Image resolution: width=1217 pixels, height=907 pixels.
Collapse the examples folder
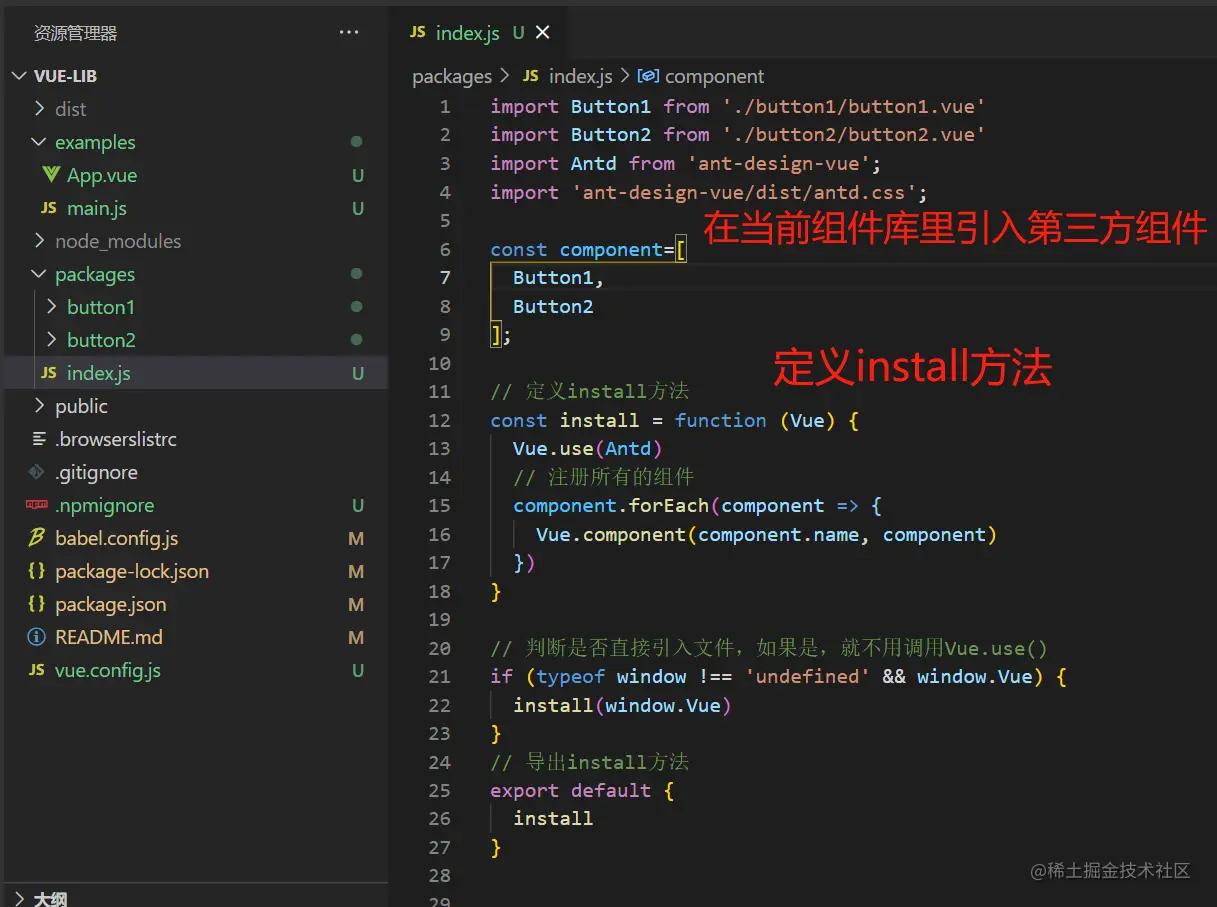tap(39, 142)
